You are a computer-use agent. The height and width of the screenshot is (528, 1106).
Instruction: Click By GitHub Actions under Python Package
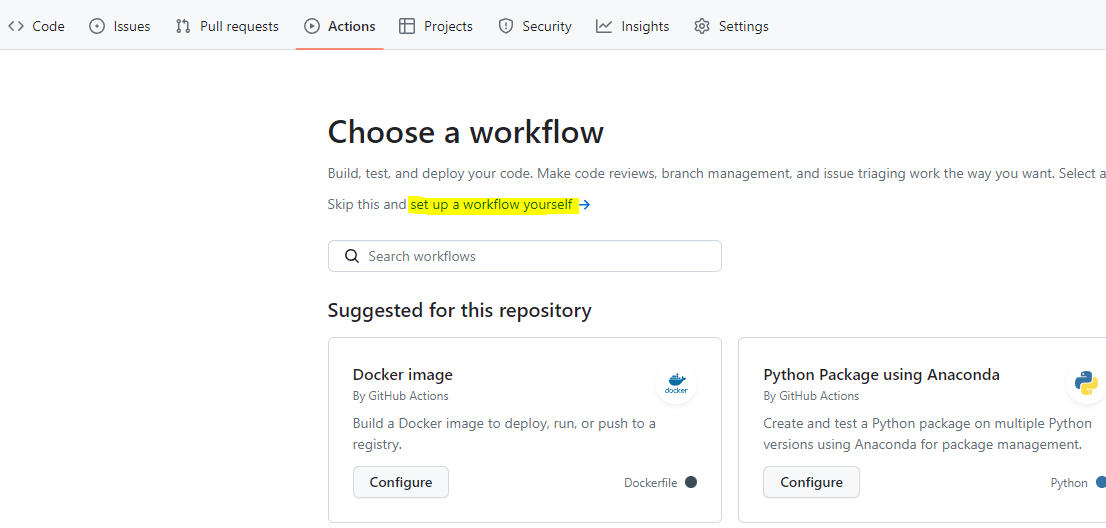coord(811,396)
